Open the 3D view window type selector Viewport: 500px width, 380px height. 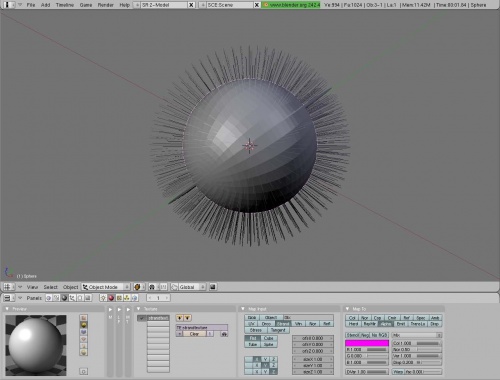(9, 287)
